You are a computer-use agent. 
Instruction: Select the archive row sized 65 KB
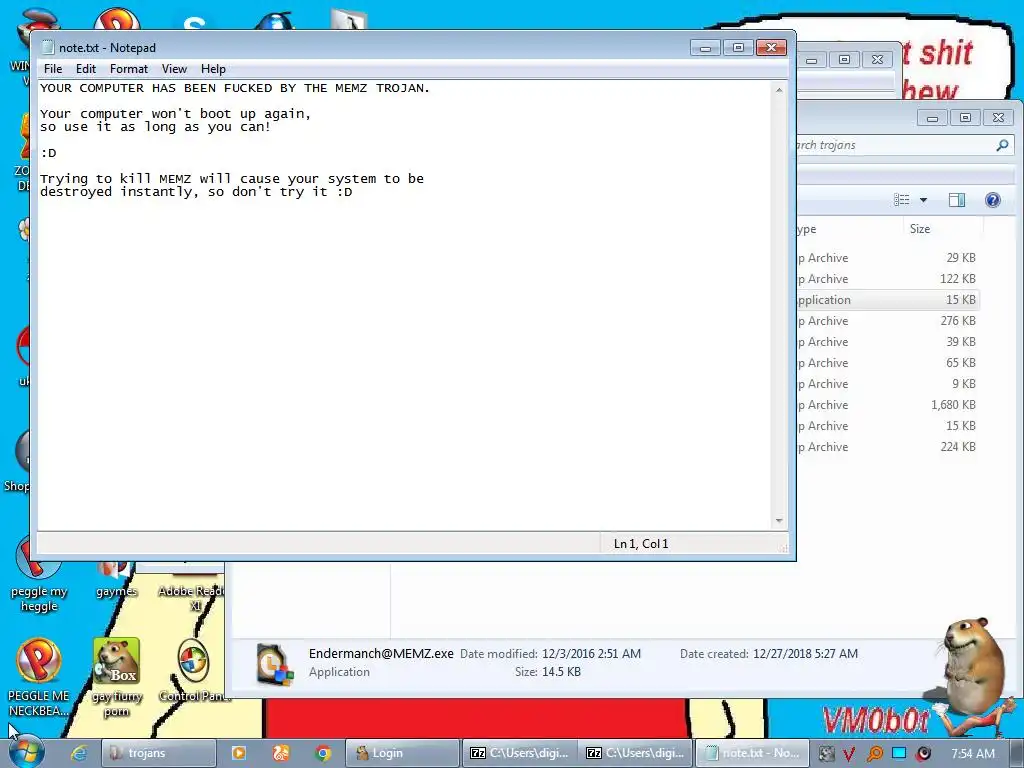coord(888,362)
